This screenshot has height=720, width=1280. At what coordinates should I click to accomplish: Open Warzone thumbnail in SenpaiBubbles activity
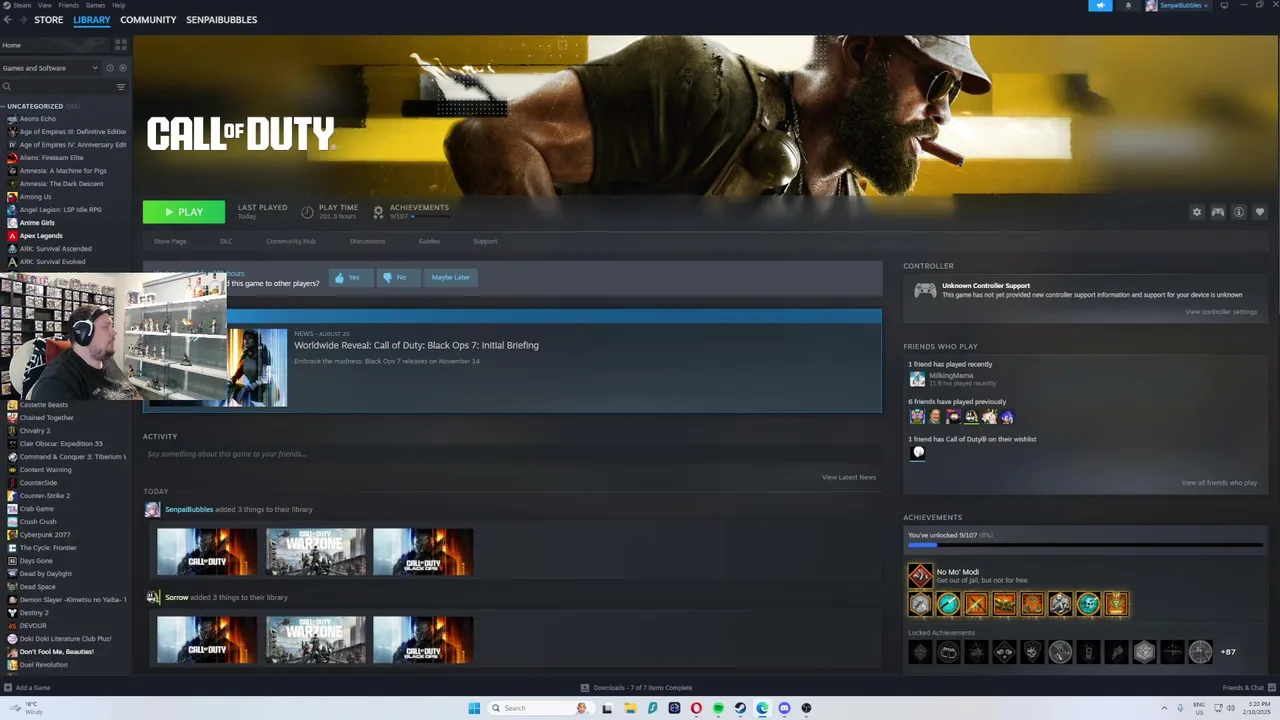click(316, 552)
